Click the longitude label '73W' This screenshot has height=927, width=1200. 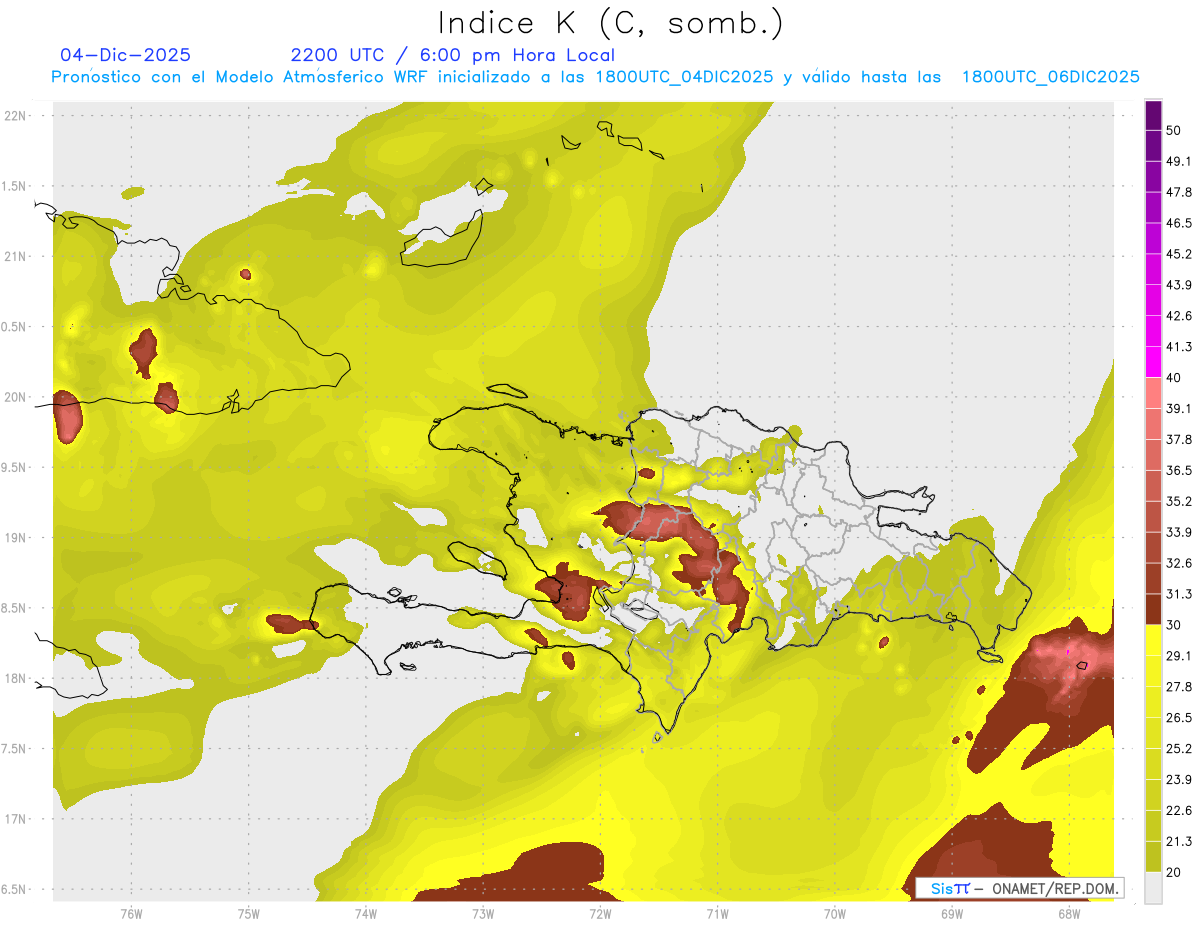(x=483, y=914)
